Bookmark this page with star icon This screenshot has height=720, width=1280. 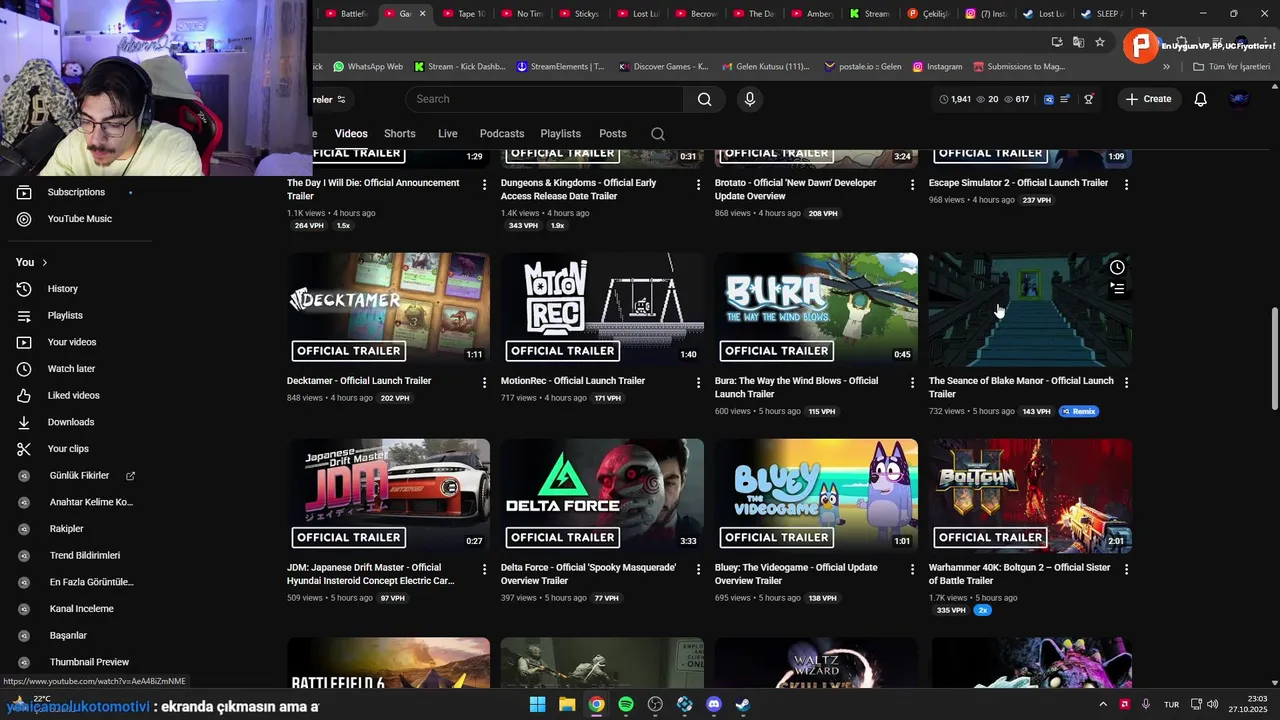point(1100,42)
